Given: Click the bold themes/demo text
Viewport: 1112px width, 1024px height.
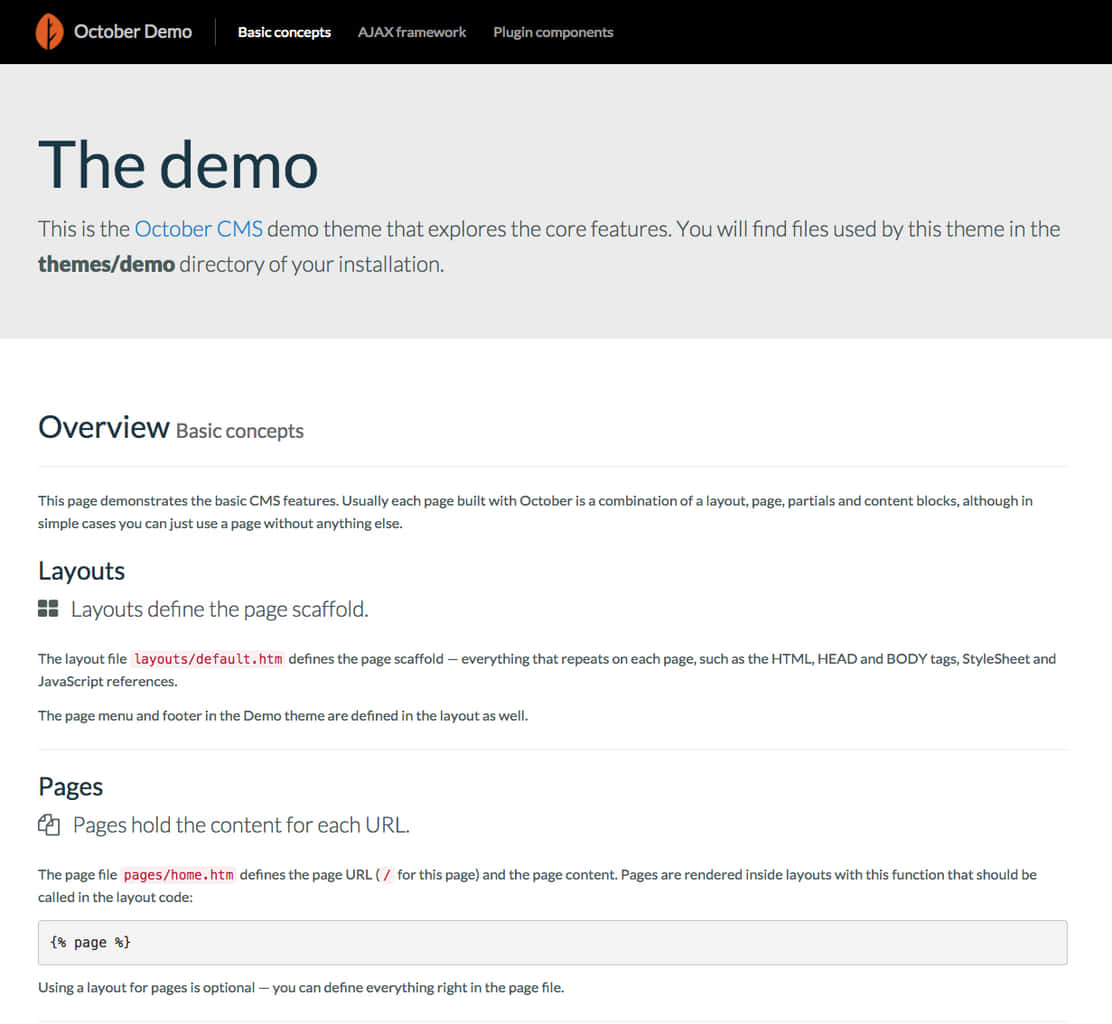Looking at the screenshot, I should tap(106, 265).
